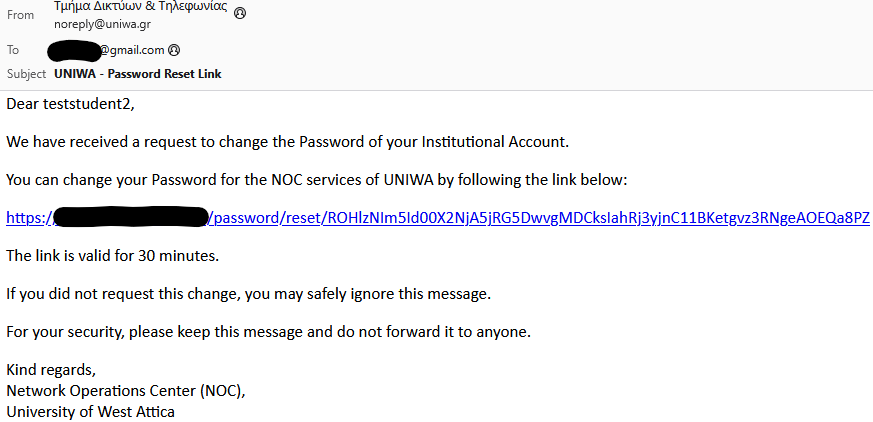Click the 'you may safely ignore this message' line
The width and height of the screenshot is (873, 422).
click(249, 294)
